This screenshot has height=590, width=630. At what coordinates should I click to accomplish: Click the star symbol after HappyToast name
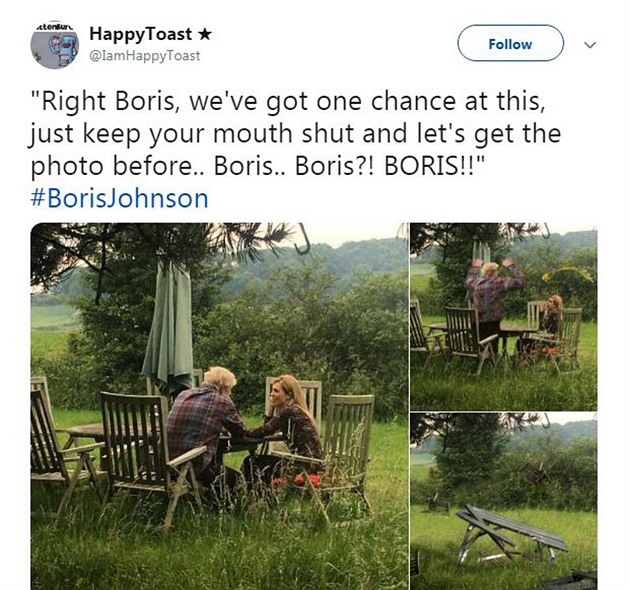click(204, 35)
